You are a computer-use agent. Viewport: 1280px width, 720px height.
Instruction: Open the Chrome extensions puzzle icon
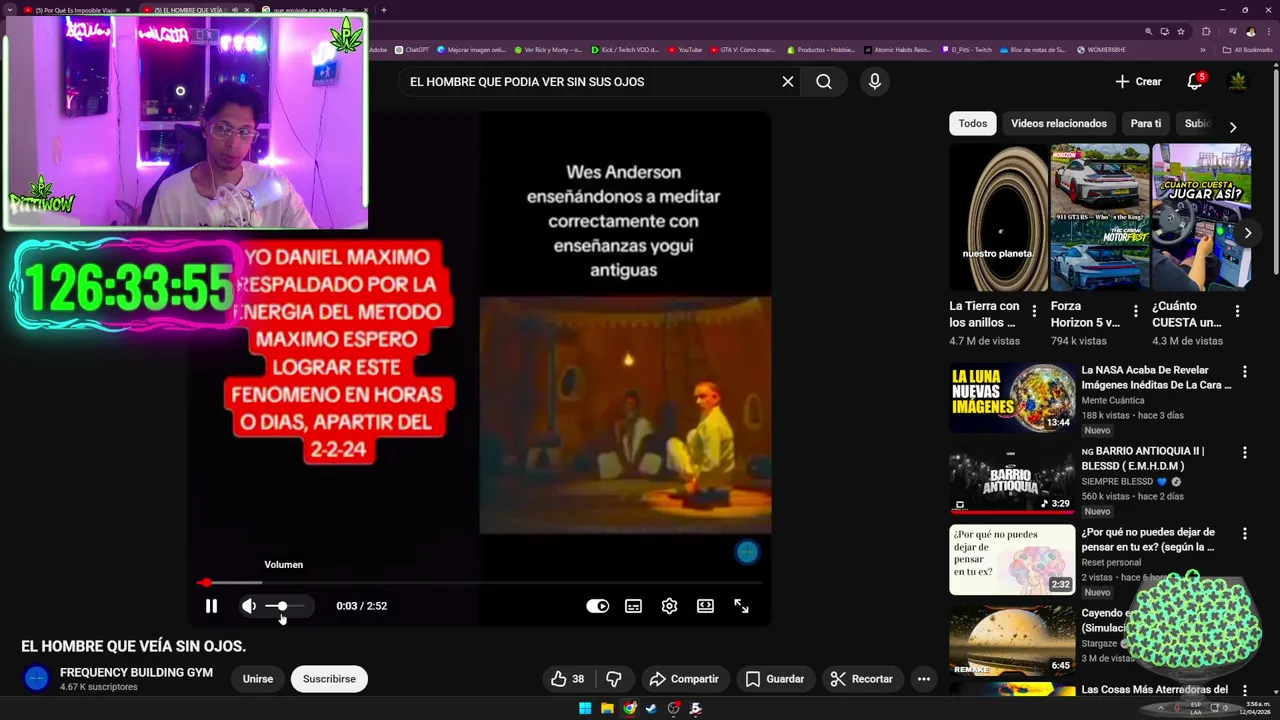pyautogui.click(x=1206, y=32)
